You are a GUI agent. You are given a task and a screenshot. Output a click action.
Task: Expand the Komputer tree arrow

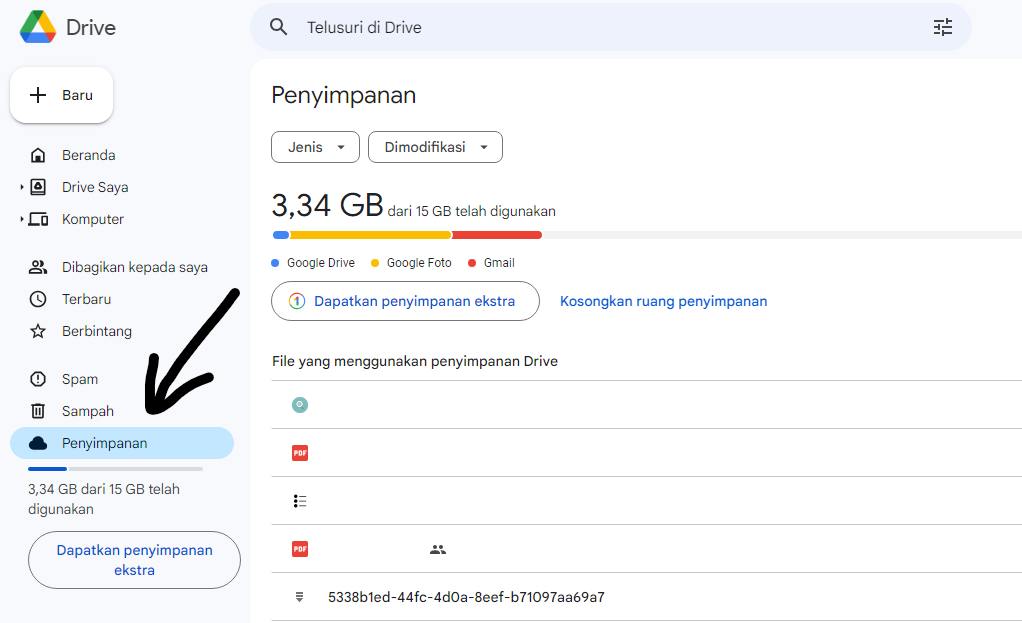[x=22, y=219]
